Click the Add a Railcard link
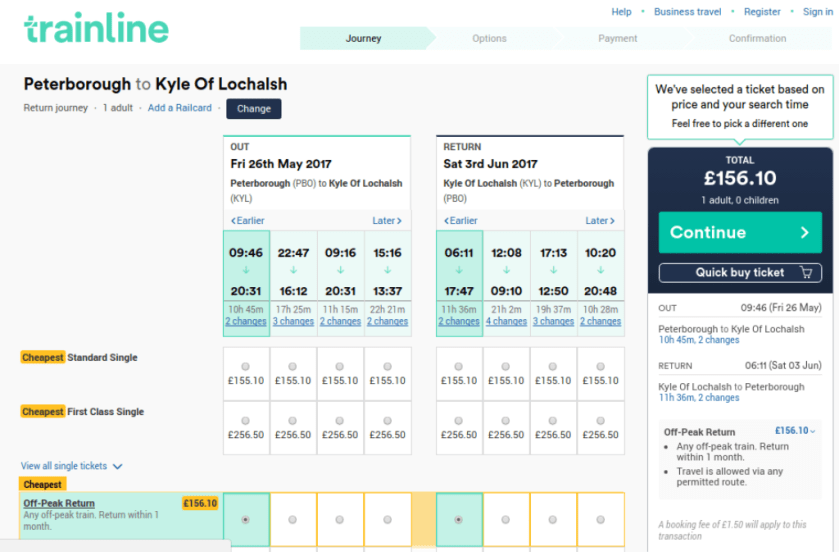This screenshot has width=839, height=552. click(x=180, y=108)
